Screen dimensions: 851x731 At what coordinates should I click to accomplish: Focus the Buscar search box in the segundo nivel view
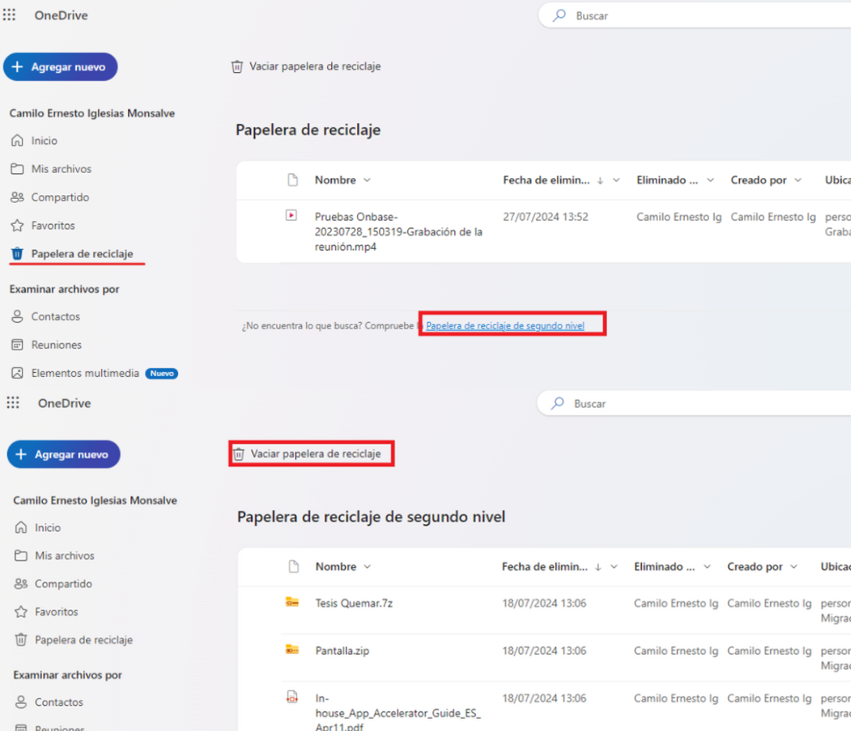(696, 404)
